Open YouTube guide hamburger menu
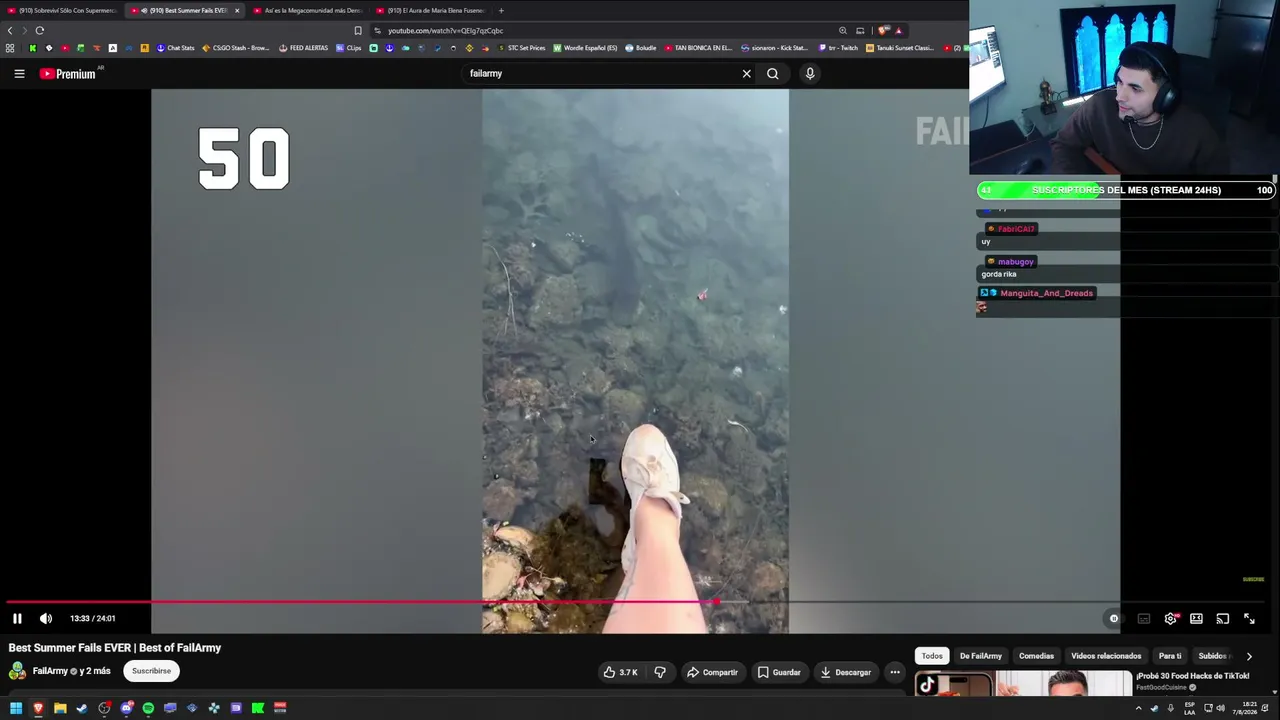 coord(19,73)
